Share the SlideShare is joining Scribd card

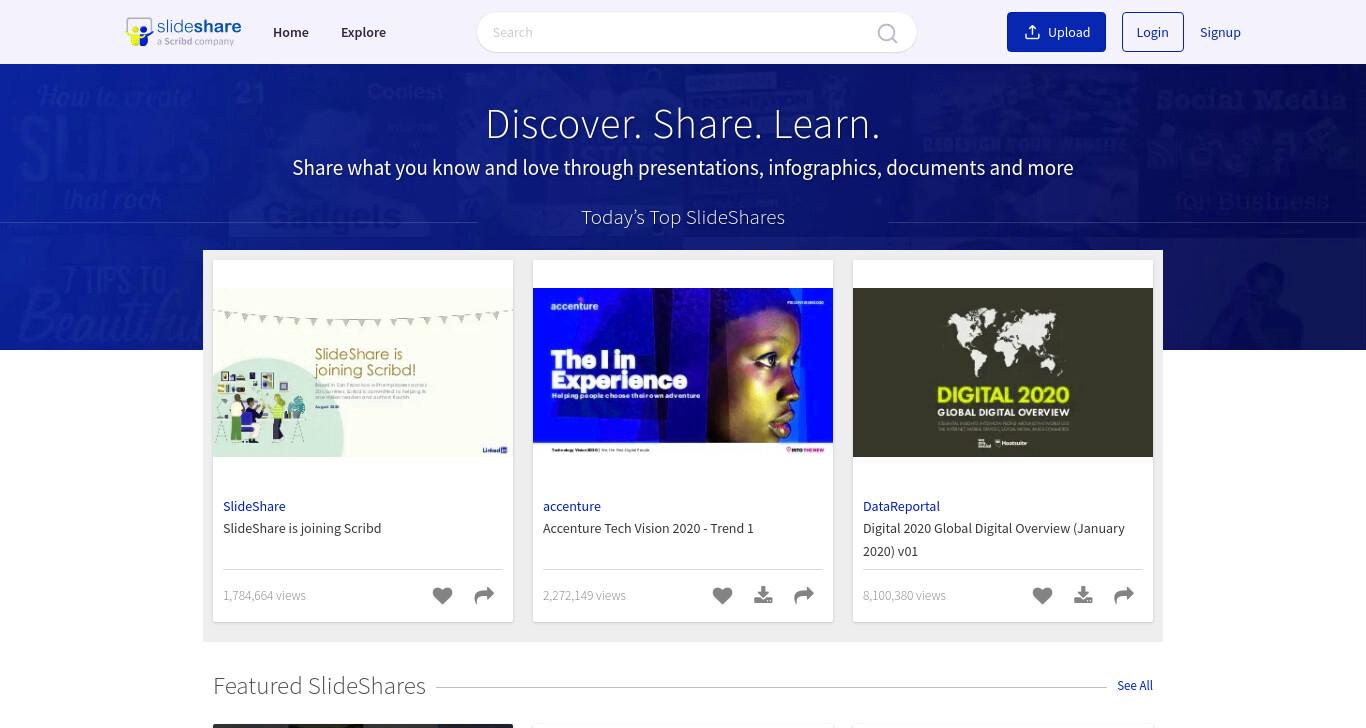[x=484, y=596]
